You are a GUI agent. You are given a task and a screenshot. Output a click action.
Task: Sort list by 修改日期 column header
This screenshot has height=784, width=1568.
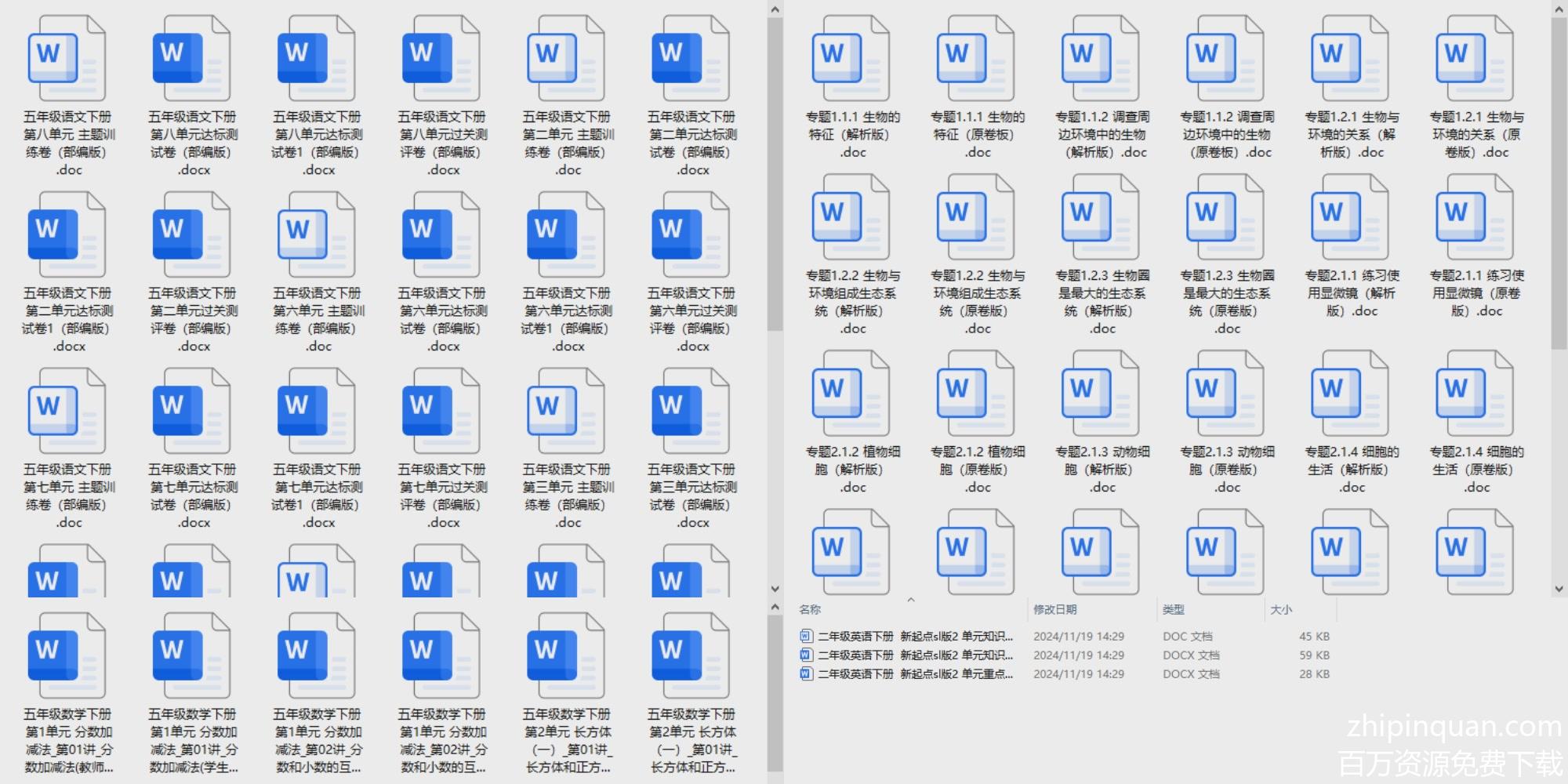(x=1055, y=610)
